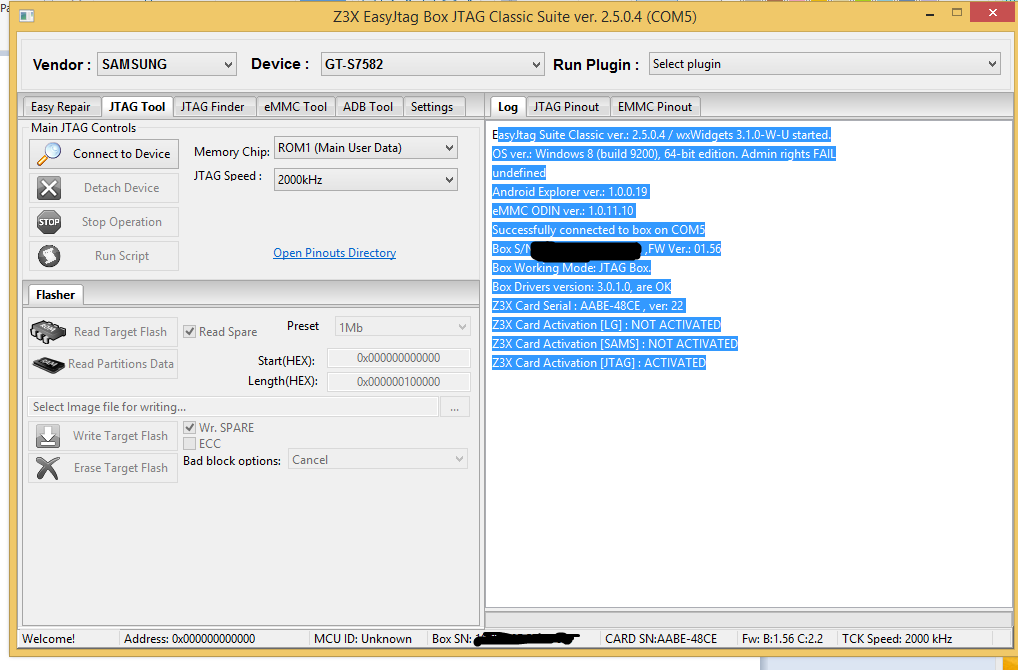Click the chip icon on Read Target Flash
Screen dimensions: 1018x670
48,332
